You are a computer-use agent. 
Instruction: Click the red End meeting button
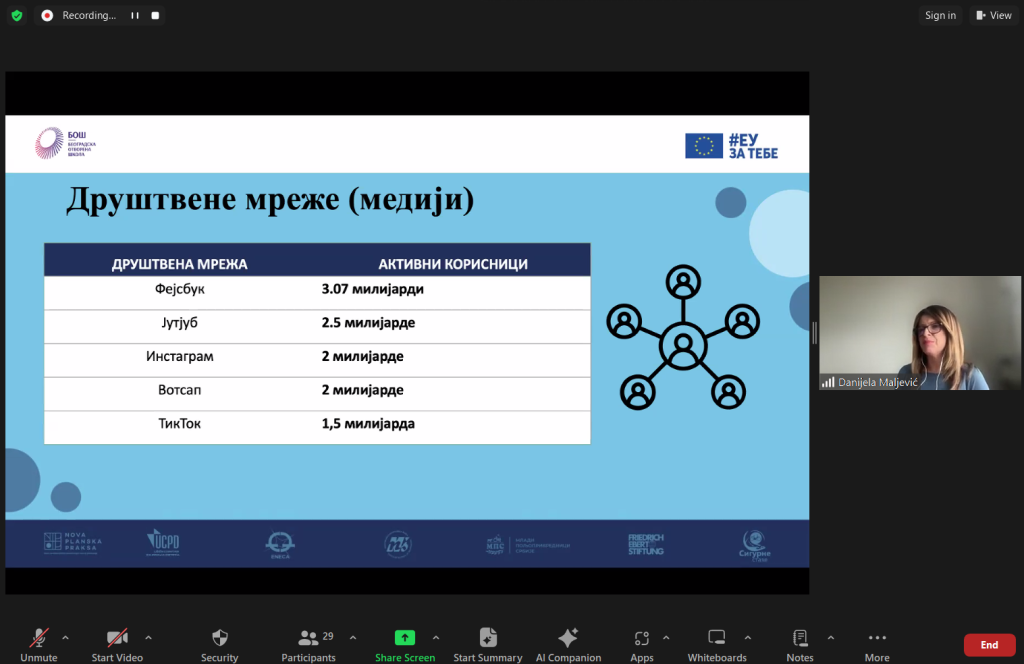989,645
